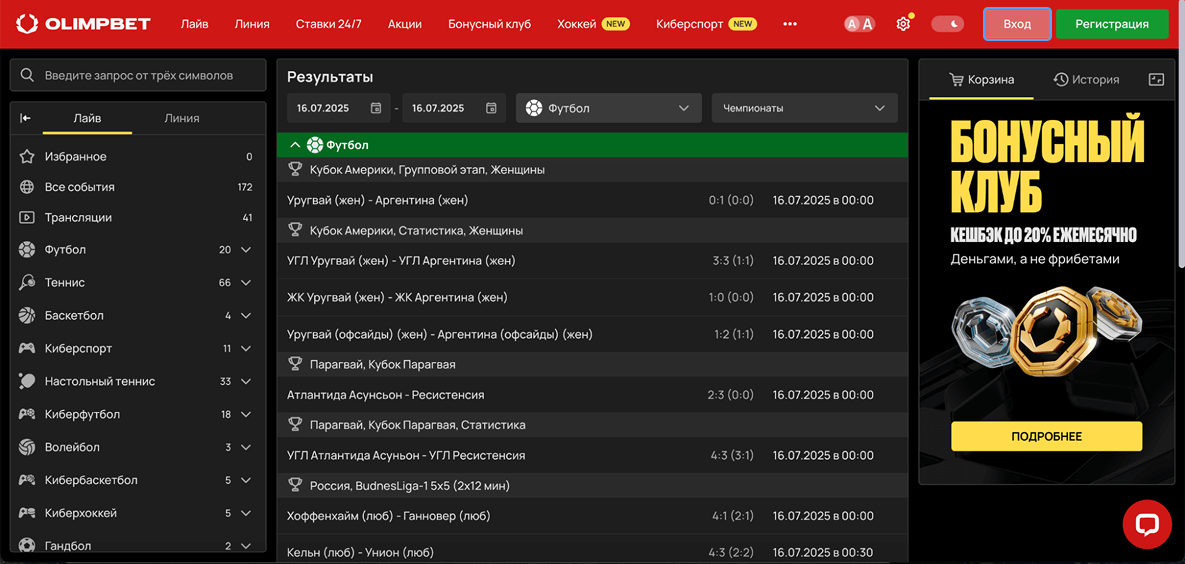Open the Футбол sport dropdown
1185x564 pixels.
pos(610,108)
